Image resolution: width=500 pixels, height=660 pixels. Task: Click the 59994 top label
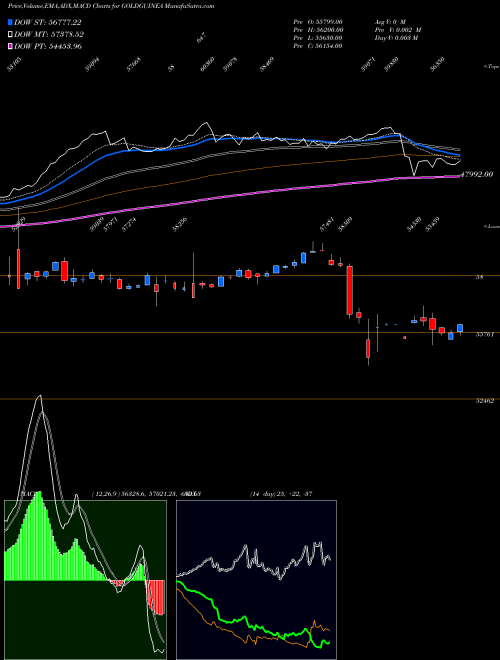[x=92, y=64]
